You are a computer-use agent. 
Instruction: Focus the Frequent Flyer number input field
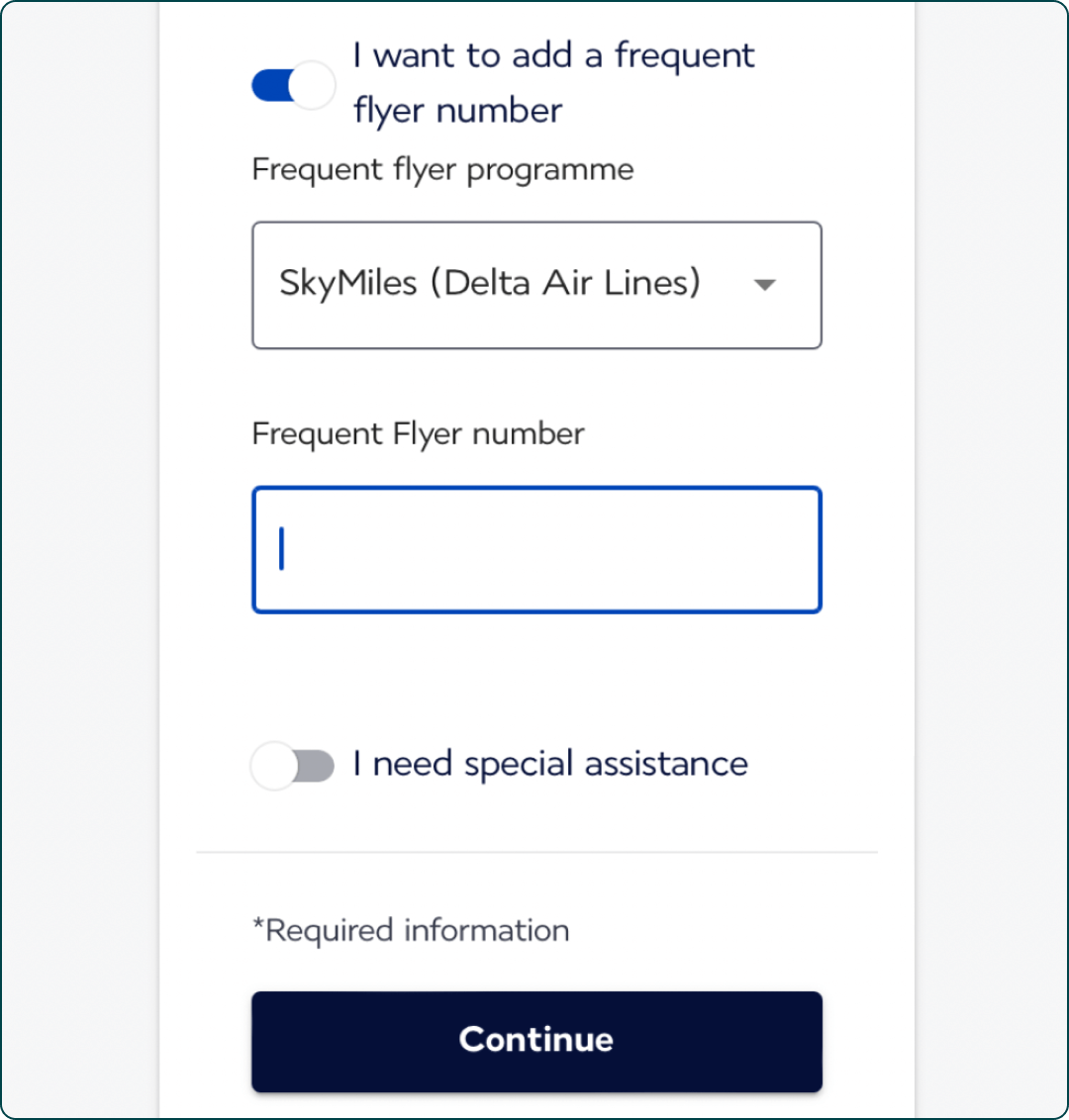536,549
